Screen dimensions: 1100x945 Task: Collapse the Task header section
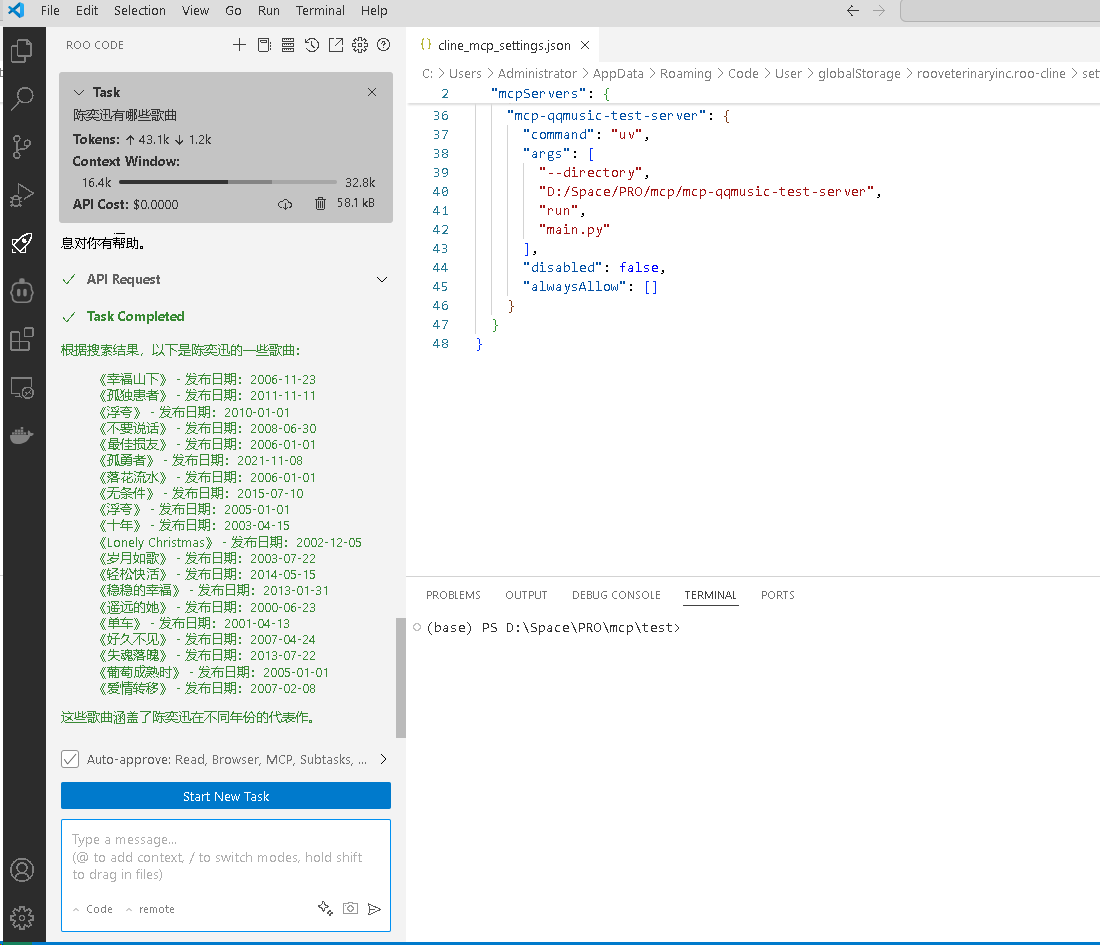tap(80, 92)
